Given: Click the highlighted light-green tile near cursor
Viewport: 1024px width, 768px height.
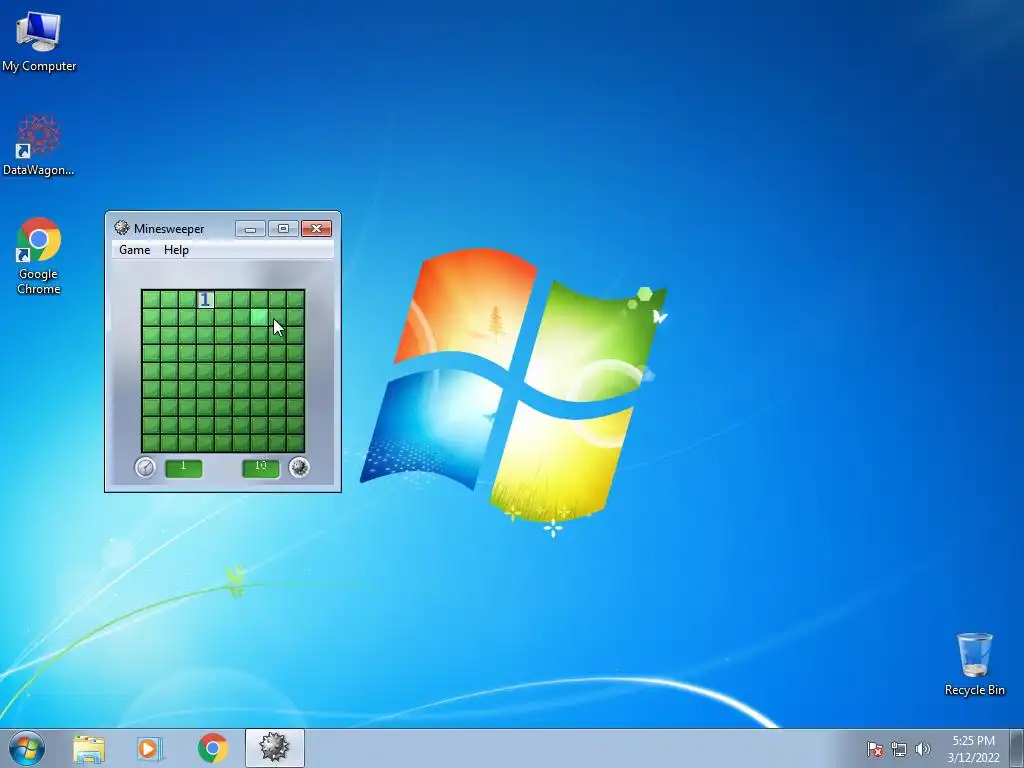Looking at the screenshot, I should tap(259, 317).
